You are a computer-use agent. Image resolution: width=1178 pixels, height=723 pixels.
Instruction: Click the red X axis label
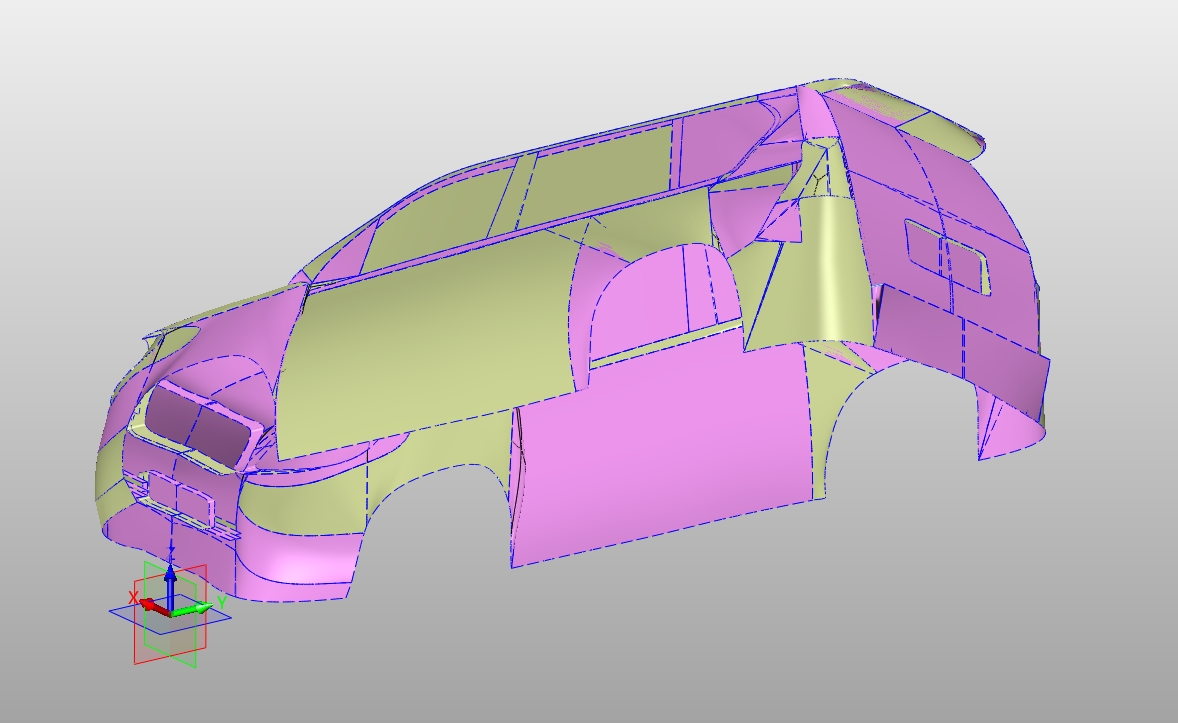tap(133, 596)
